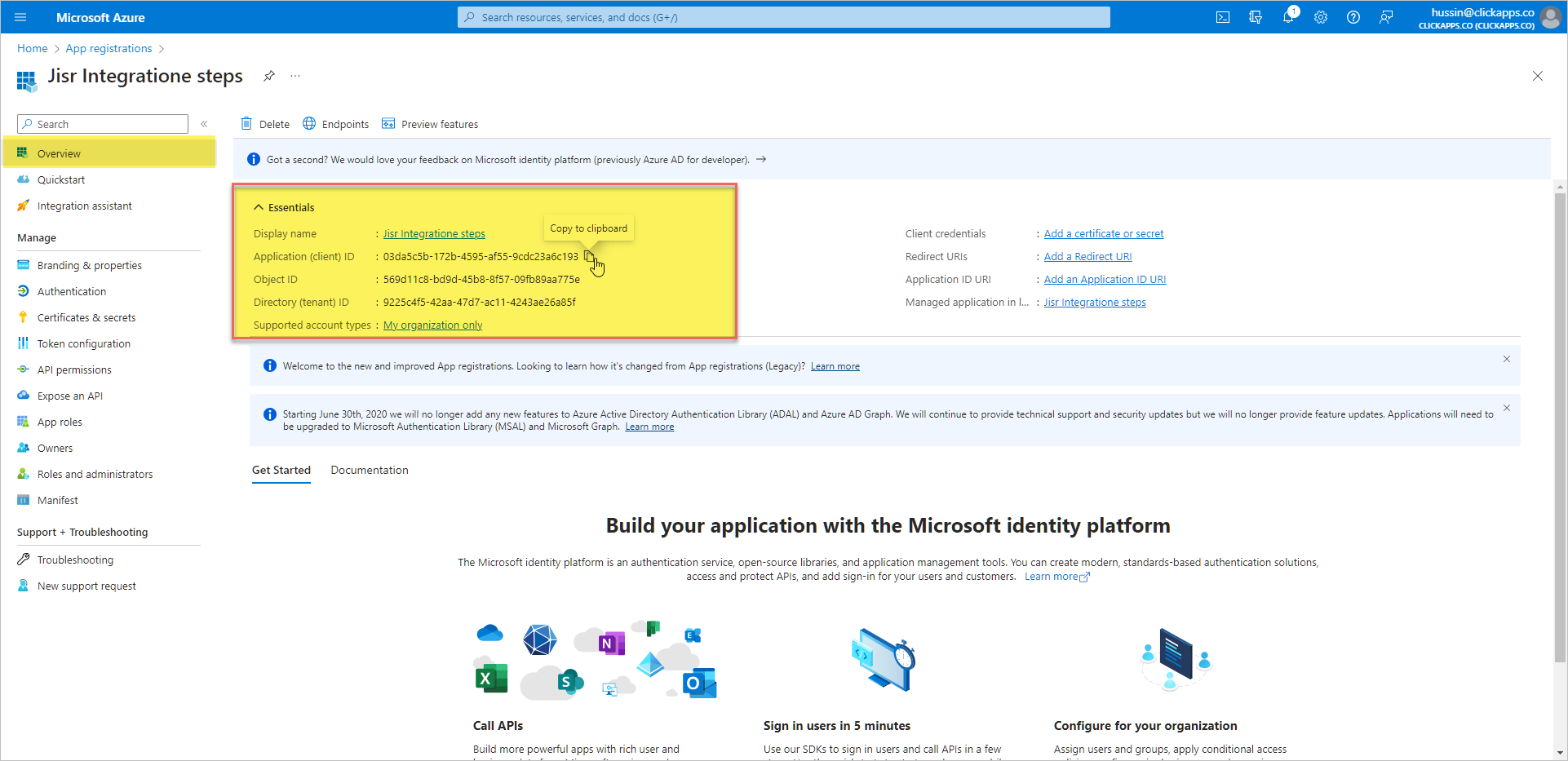Pin the Jisr Integratione steps page

pyautogui.click(x=268, y=76)
